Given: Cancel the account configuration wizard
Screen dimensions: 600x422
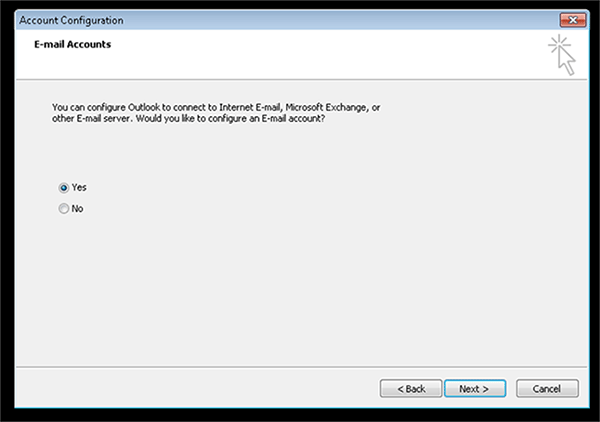Looking at the screenshot, I should [x=547, y=389].
